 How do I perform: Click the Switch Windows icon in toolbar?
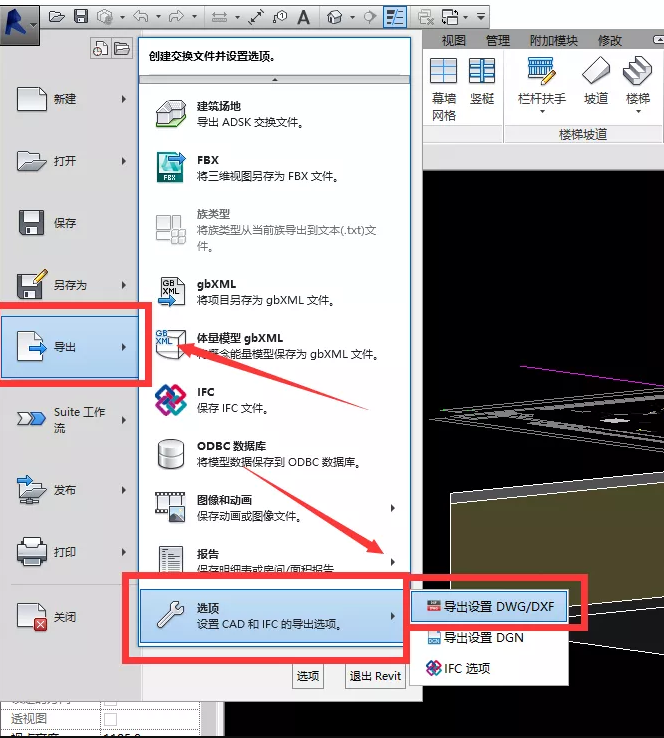coord(450,17)
